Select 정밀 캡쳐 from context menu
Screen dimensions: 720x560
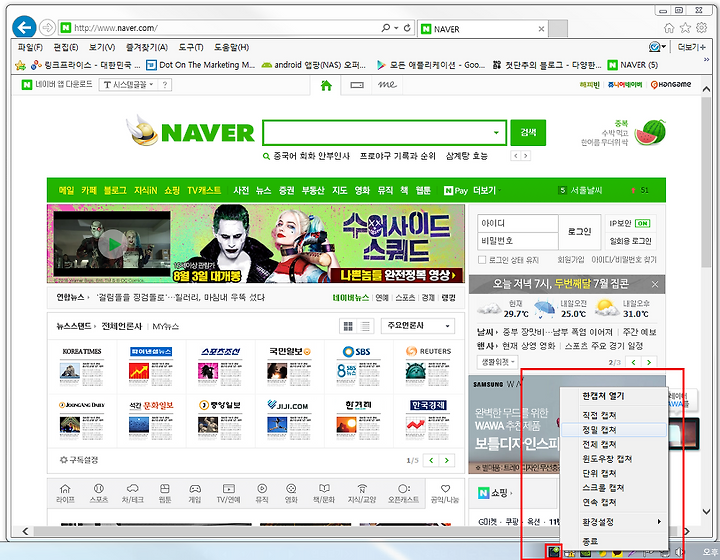coord(614,430)
